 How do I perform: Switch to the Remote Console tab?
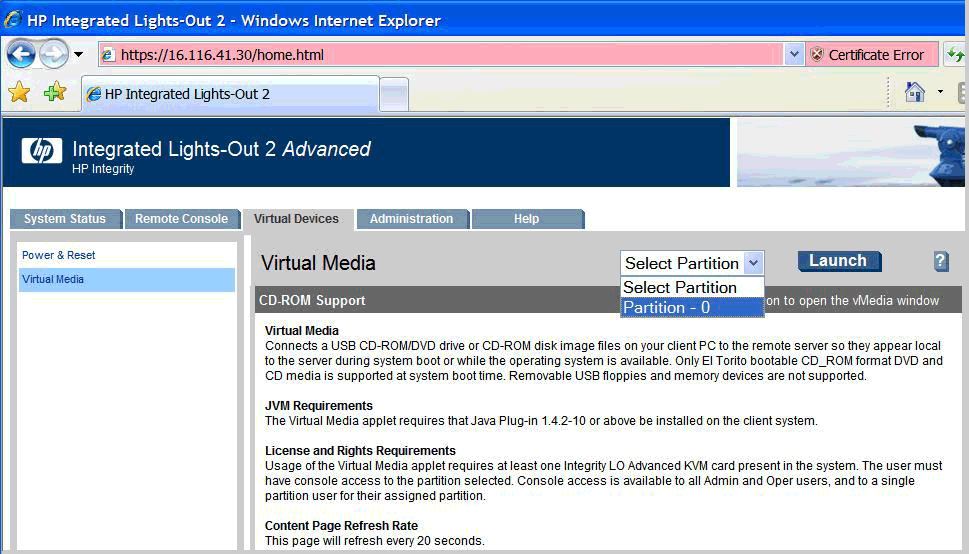coord(182,219)
